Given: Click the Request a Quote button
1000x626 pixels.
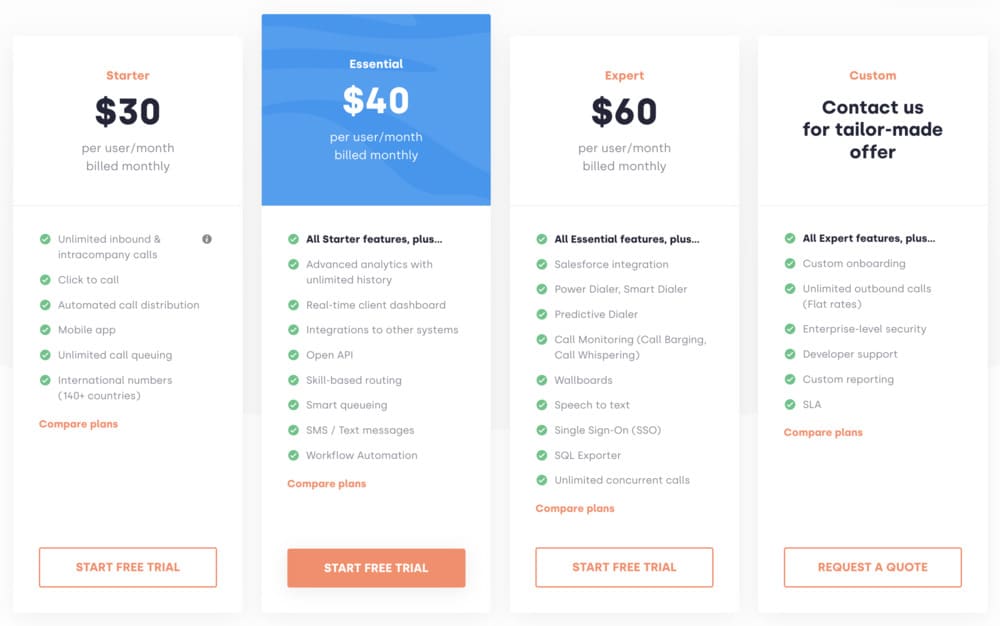Looking at the screenshot, I should coord(872,567).
